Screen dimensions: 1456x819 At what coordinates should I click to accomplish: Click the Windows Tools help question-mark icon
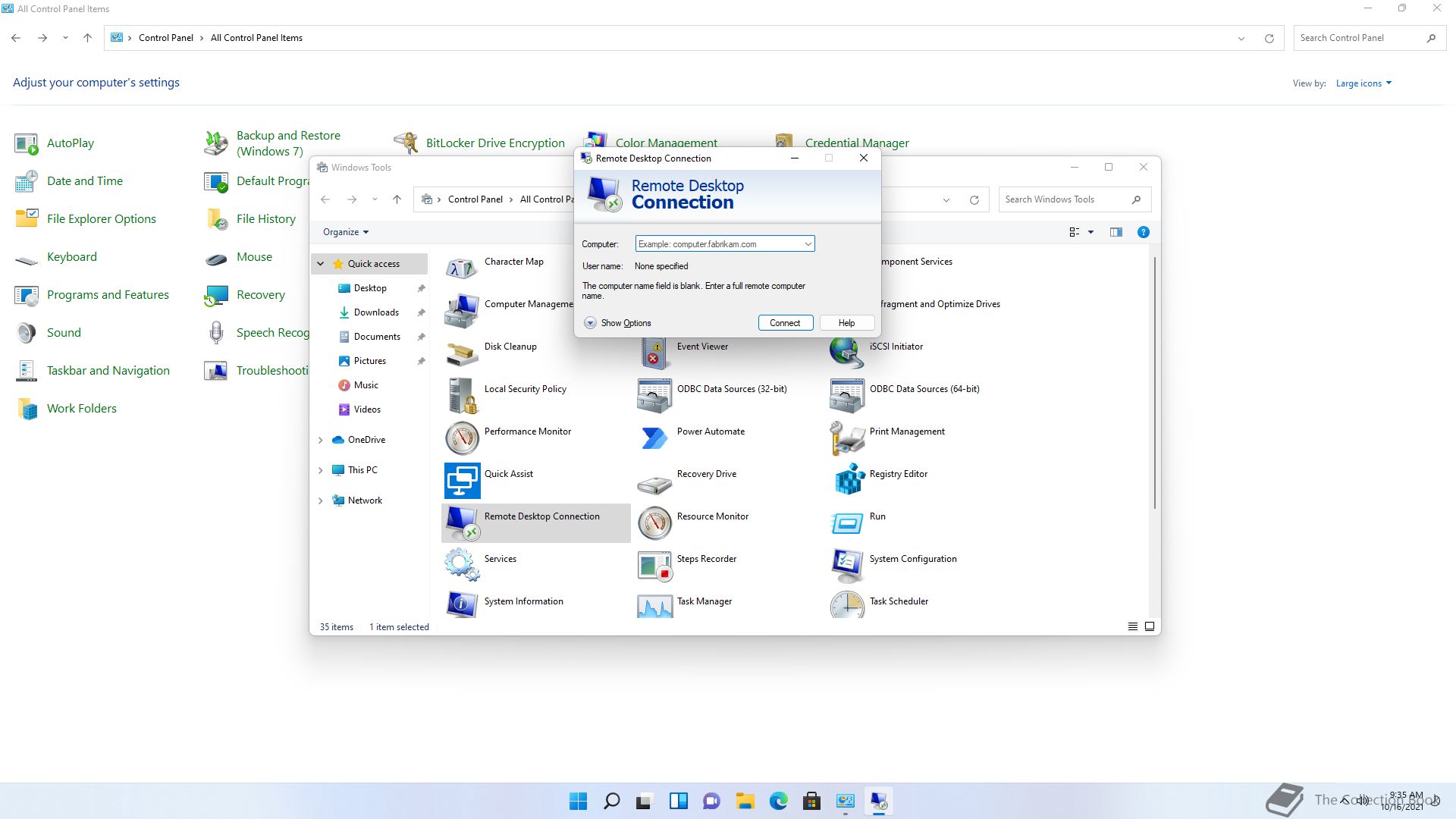(x=1143, y=232)
